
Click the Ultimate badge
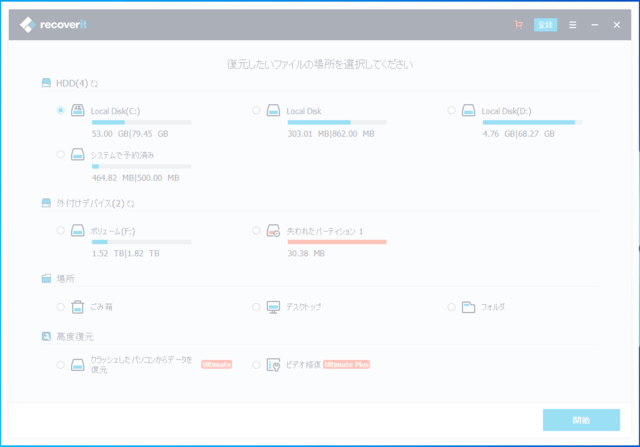click(x=216, y=365)
